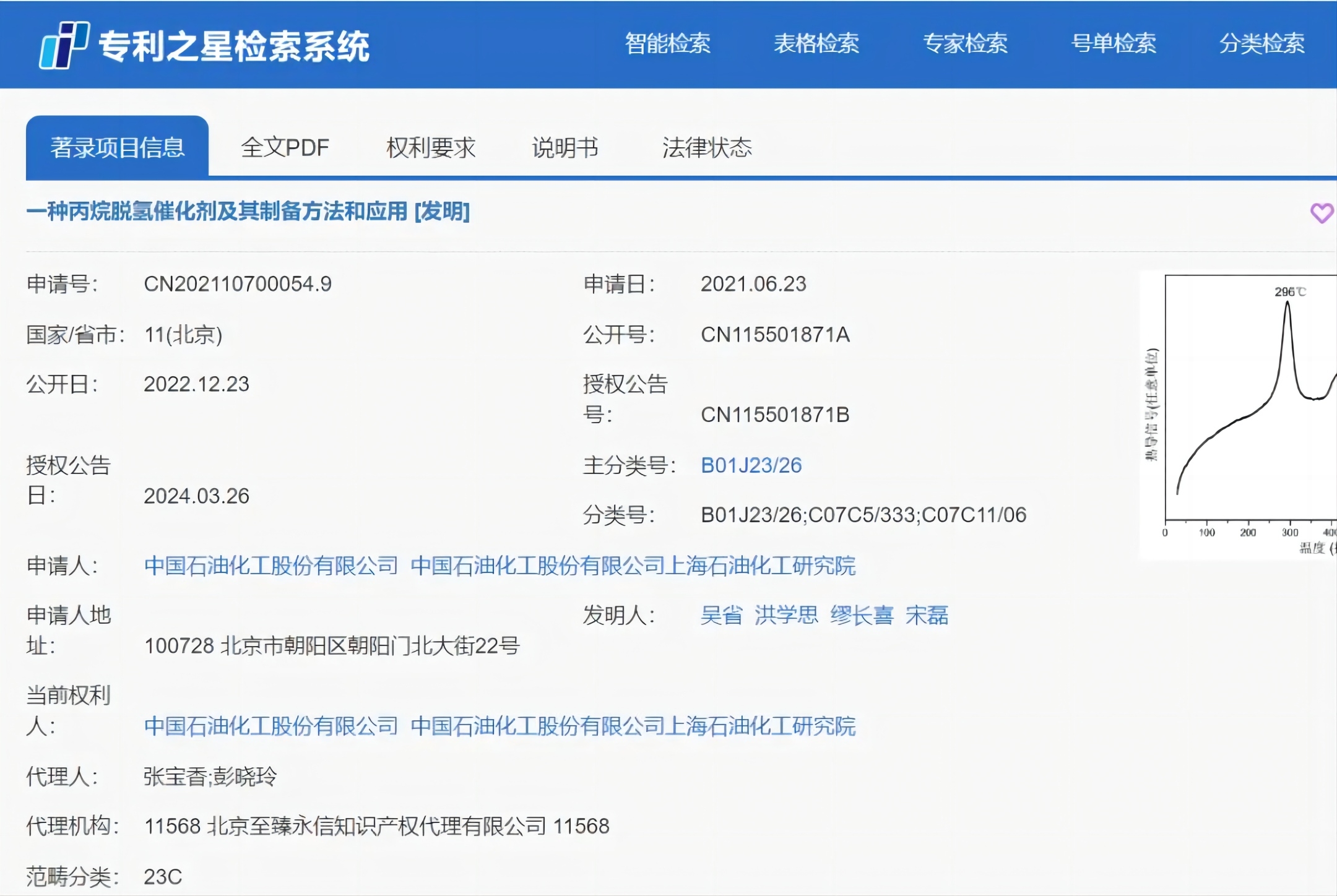Switch to the 说明书 tab
The image size is (1337, 896).
(x=565, y=147)
